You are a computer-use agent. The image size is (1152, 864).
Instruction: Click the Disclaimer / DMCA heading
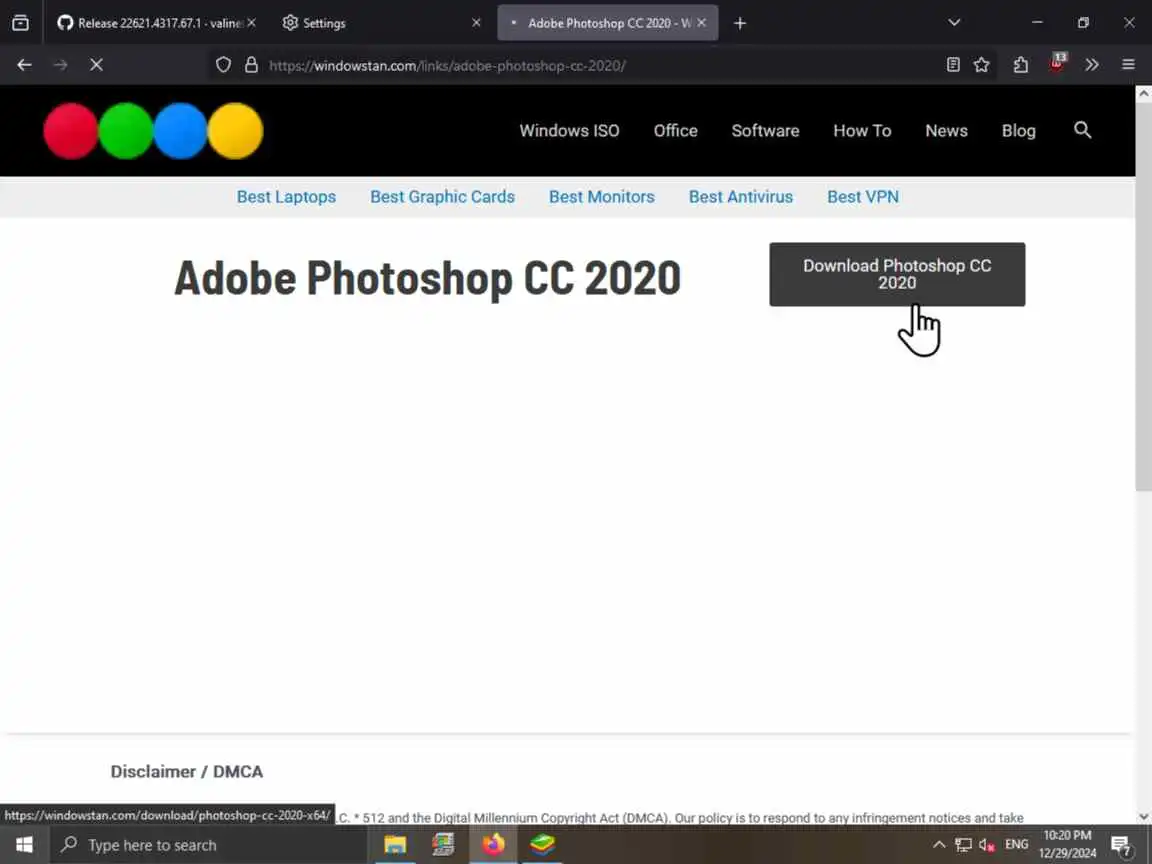187,771
